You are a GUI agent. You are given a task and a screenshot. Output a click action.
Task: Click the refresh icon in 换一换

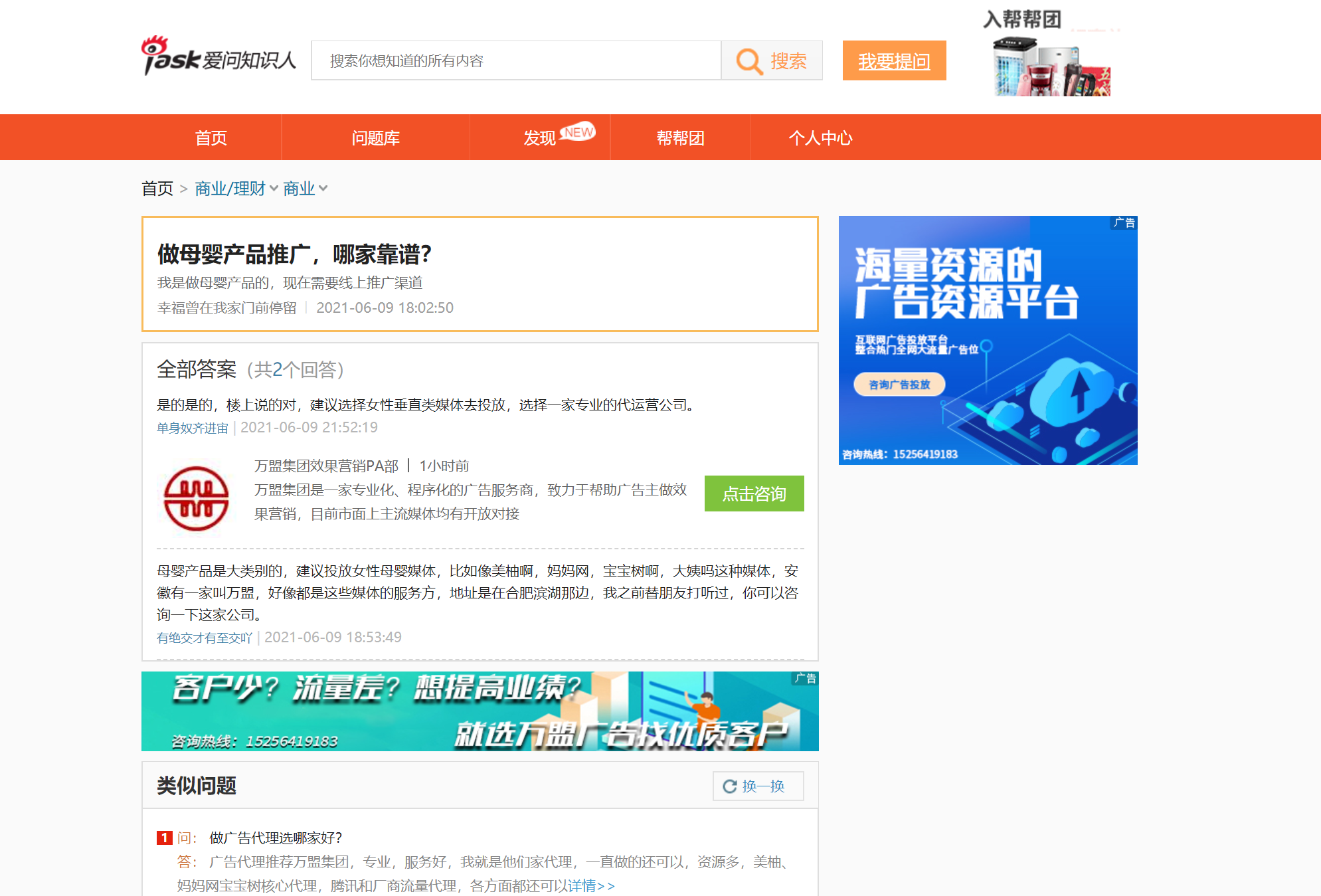[x=730, y=786]
